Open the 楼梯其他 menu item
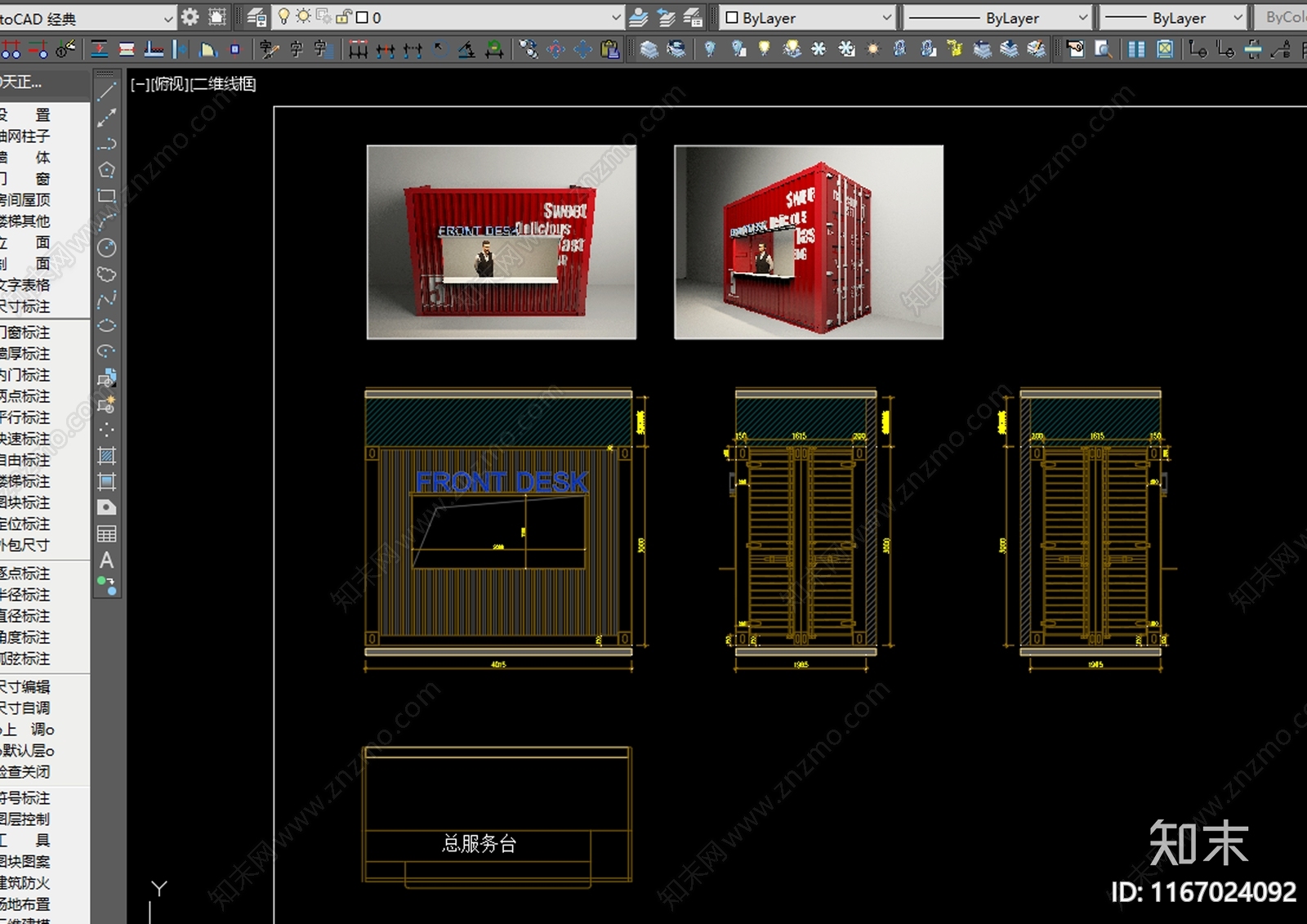 click(x=25, y=221)
